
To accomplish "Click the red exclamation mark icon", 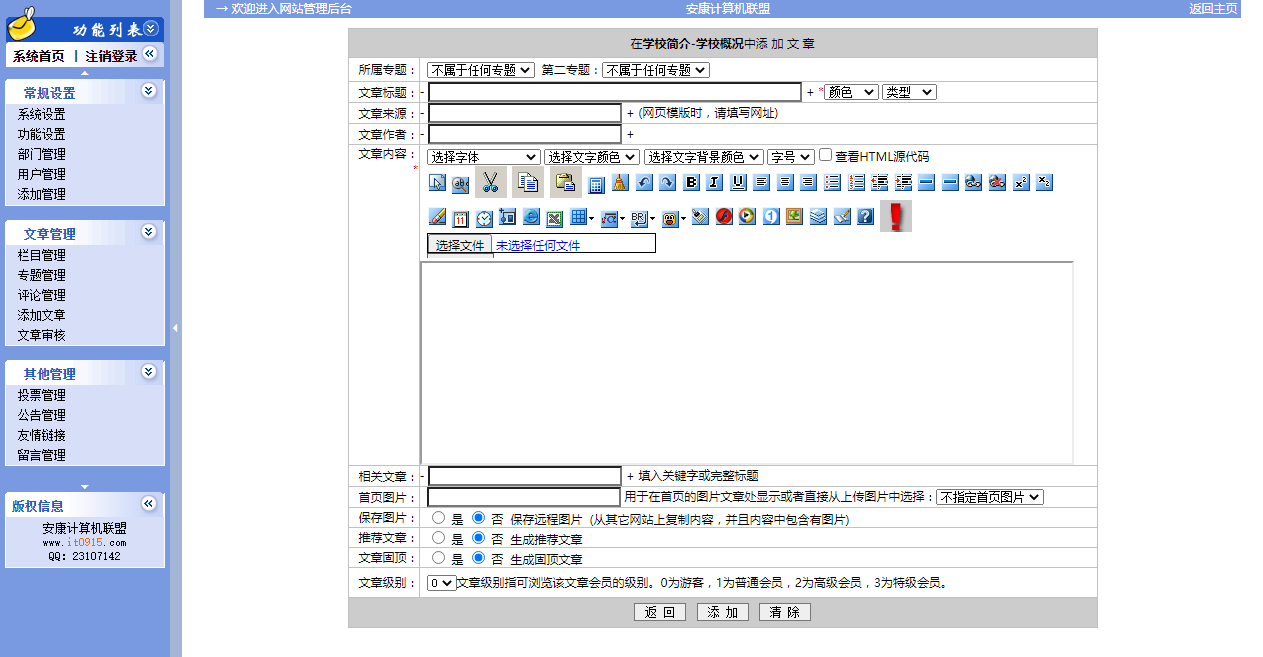I will coord(895,216).
